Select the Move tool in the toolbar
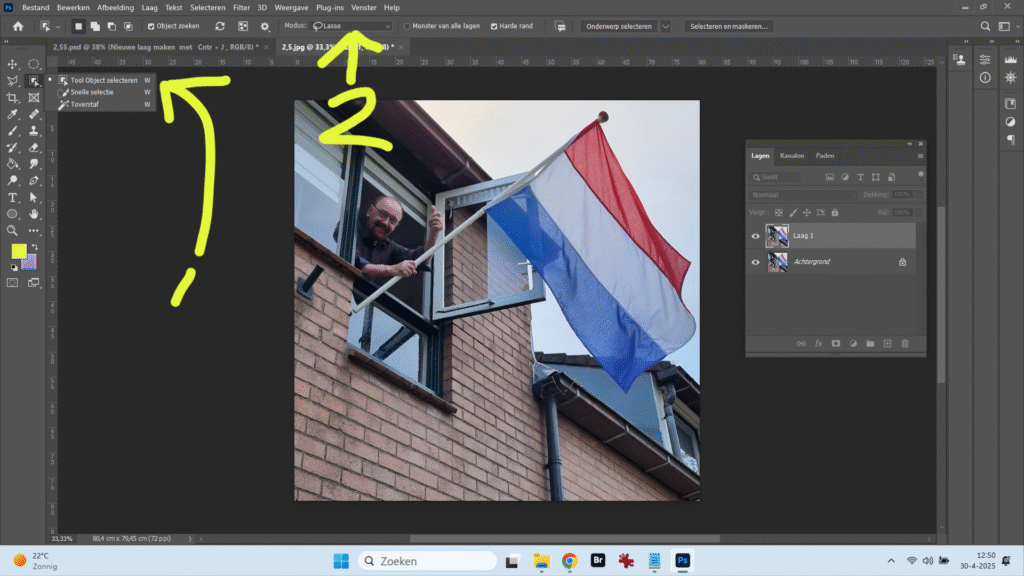1024x576 pixels. pyautogui.click(x=12, y=64)
